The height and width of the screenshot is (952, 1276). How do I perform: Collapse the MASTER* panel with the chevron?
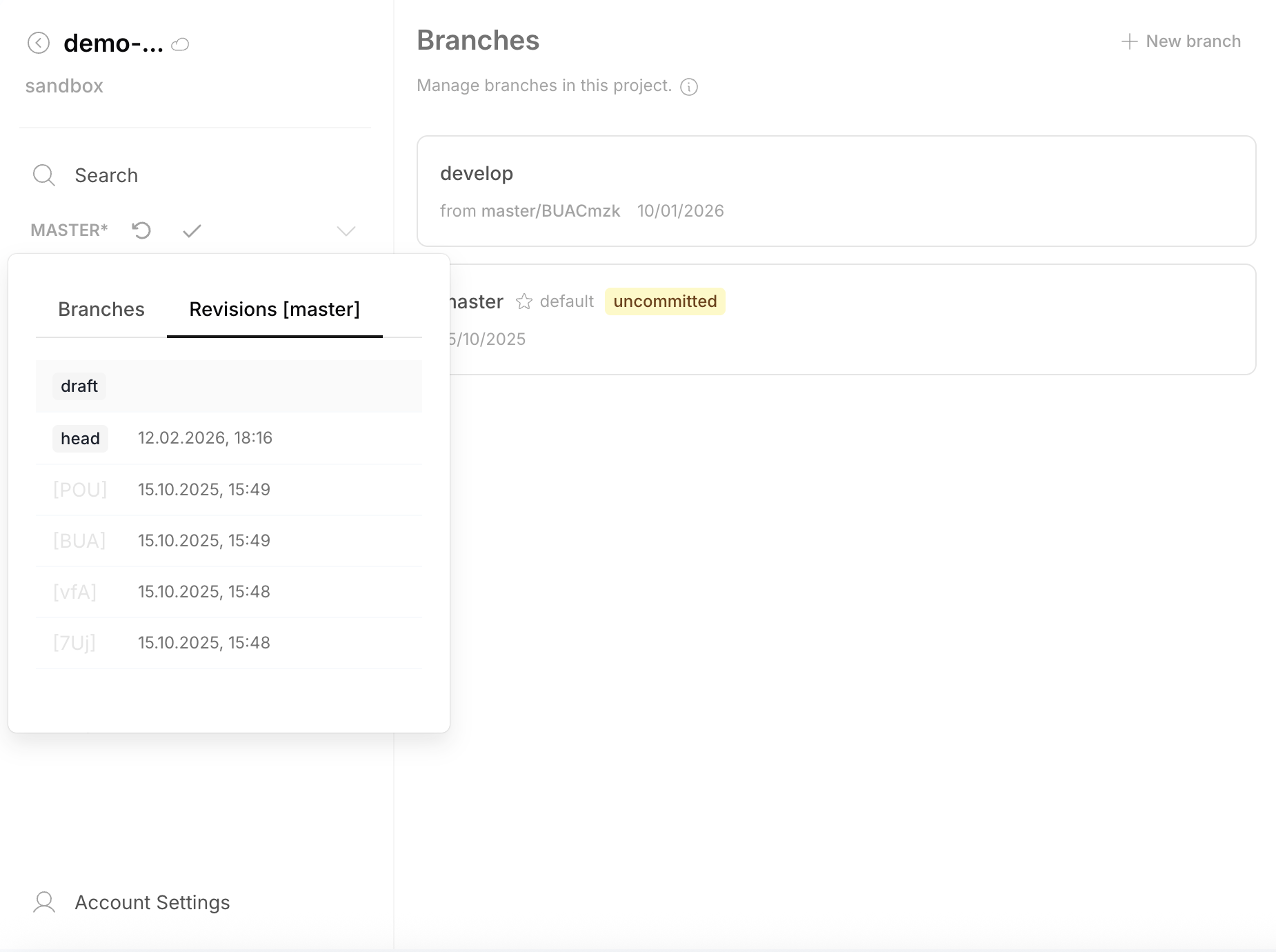point(346,230)
